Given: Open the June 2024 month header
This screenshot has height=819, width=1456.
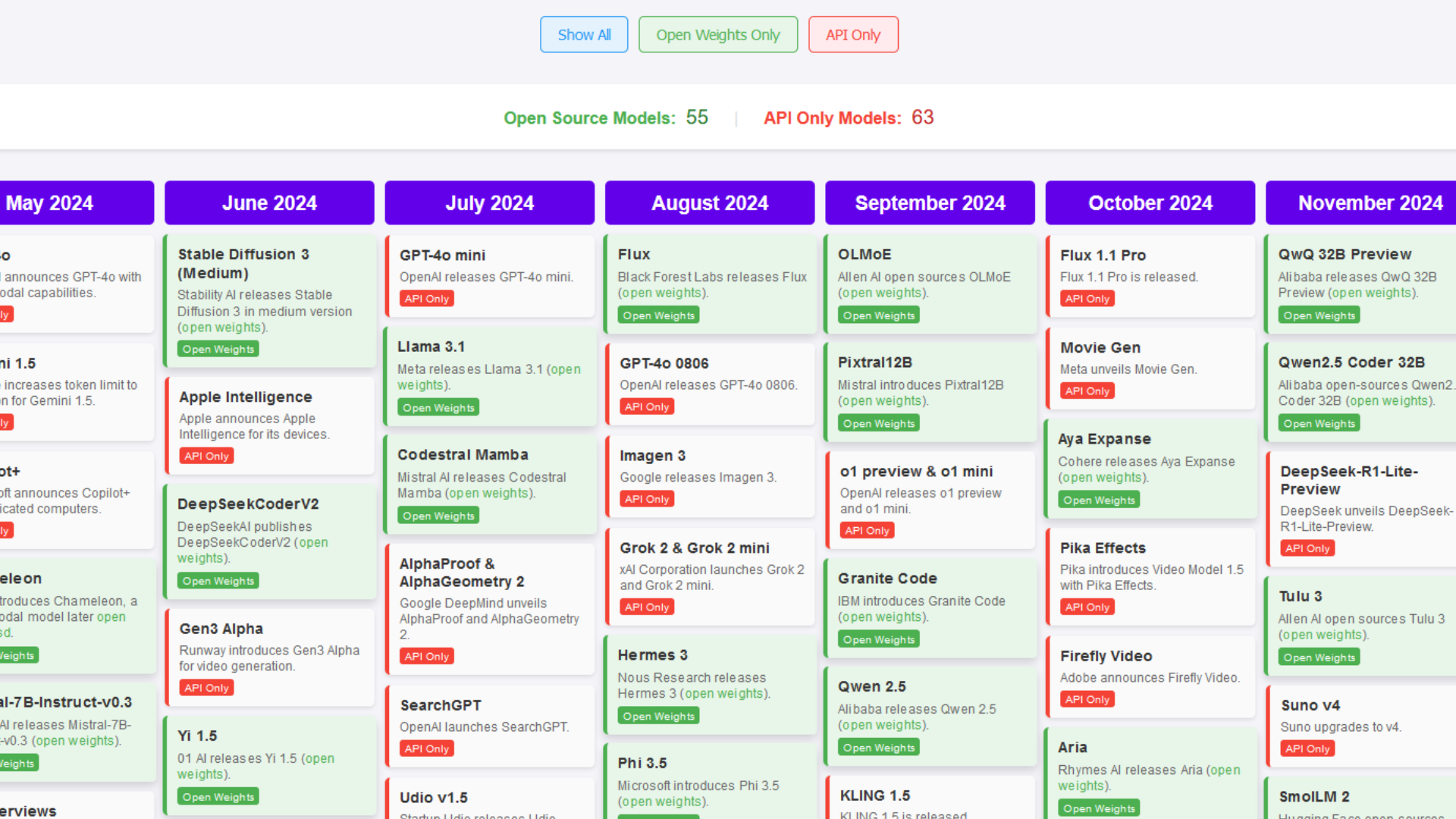Looking at the screenshot, I should (x=269, y=203).
